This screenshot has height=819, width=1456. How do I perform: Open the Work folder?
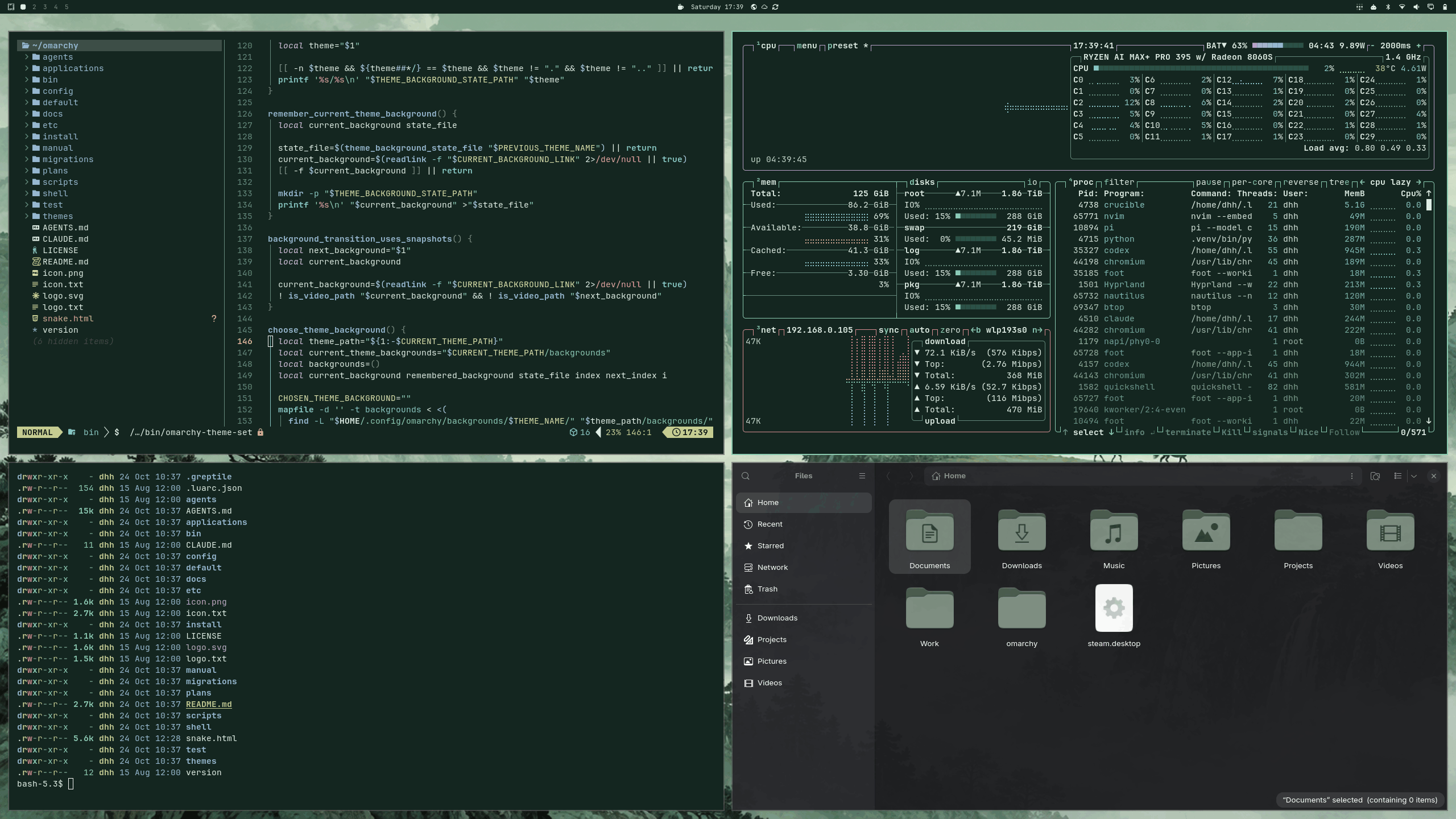(929, 614)
